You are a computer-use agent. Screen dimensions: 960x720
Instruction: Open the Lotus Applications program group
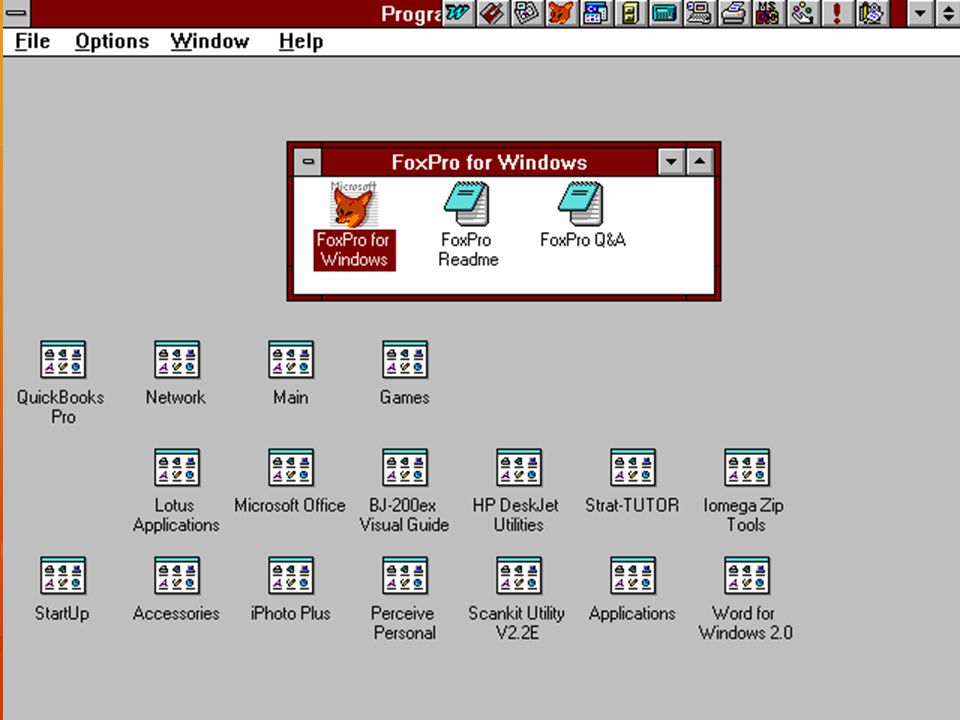(x=176, y=467)
